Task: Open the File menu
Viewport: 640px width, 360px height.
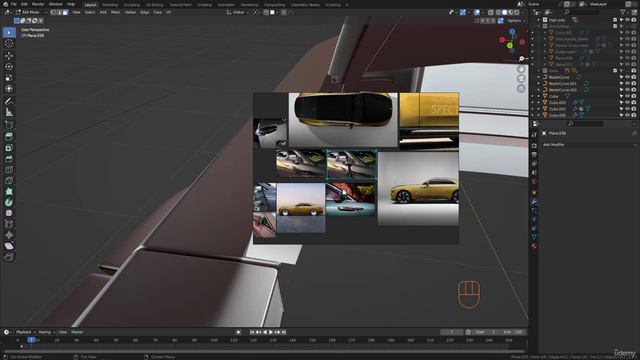Action: (13, 4)
